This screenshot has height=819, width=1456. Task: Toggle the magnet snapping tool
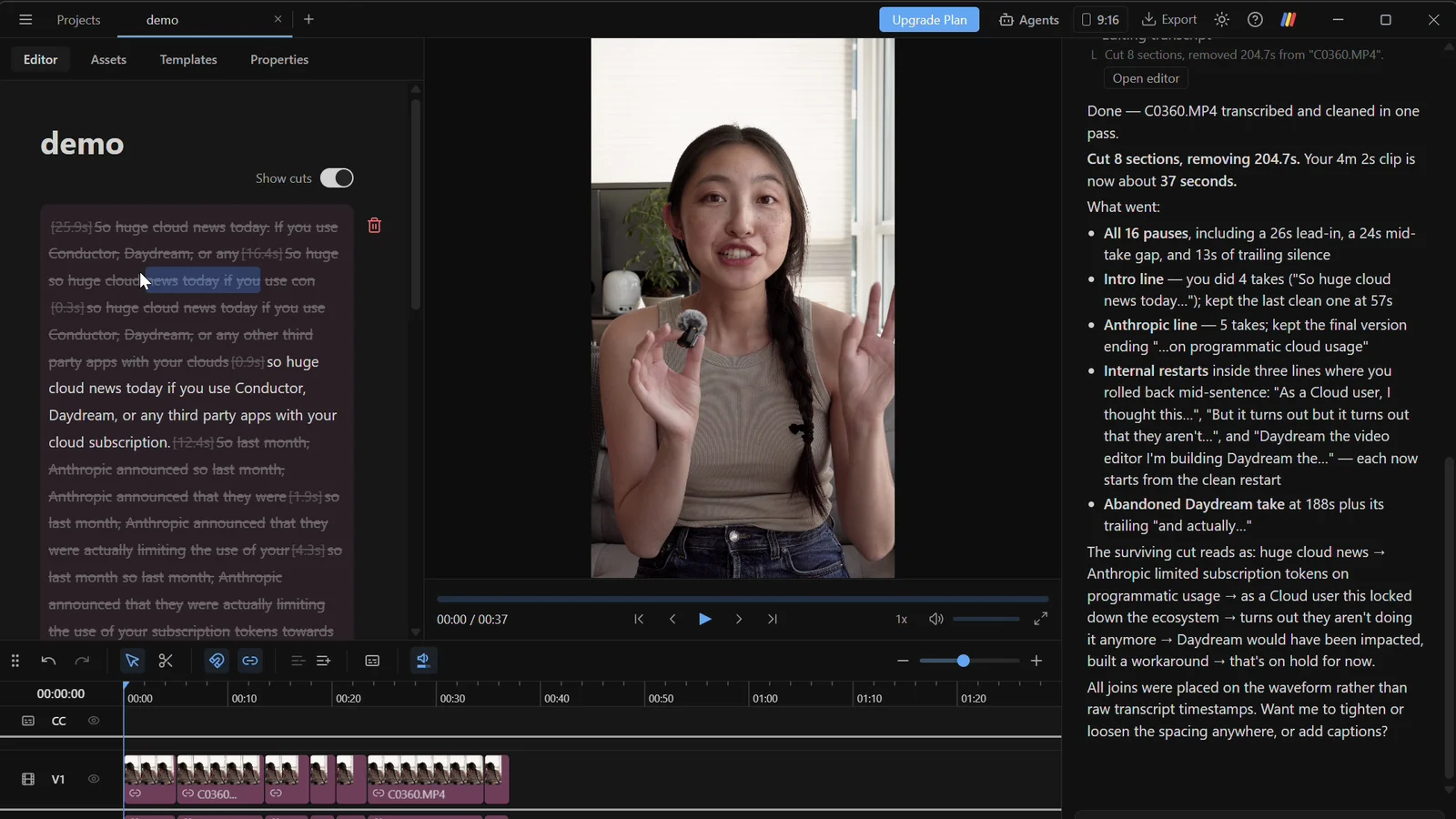tap(217, 661)
